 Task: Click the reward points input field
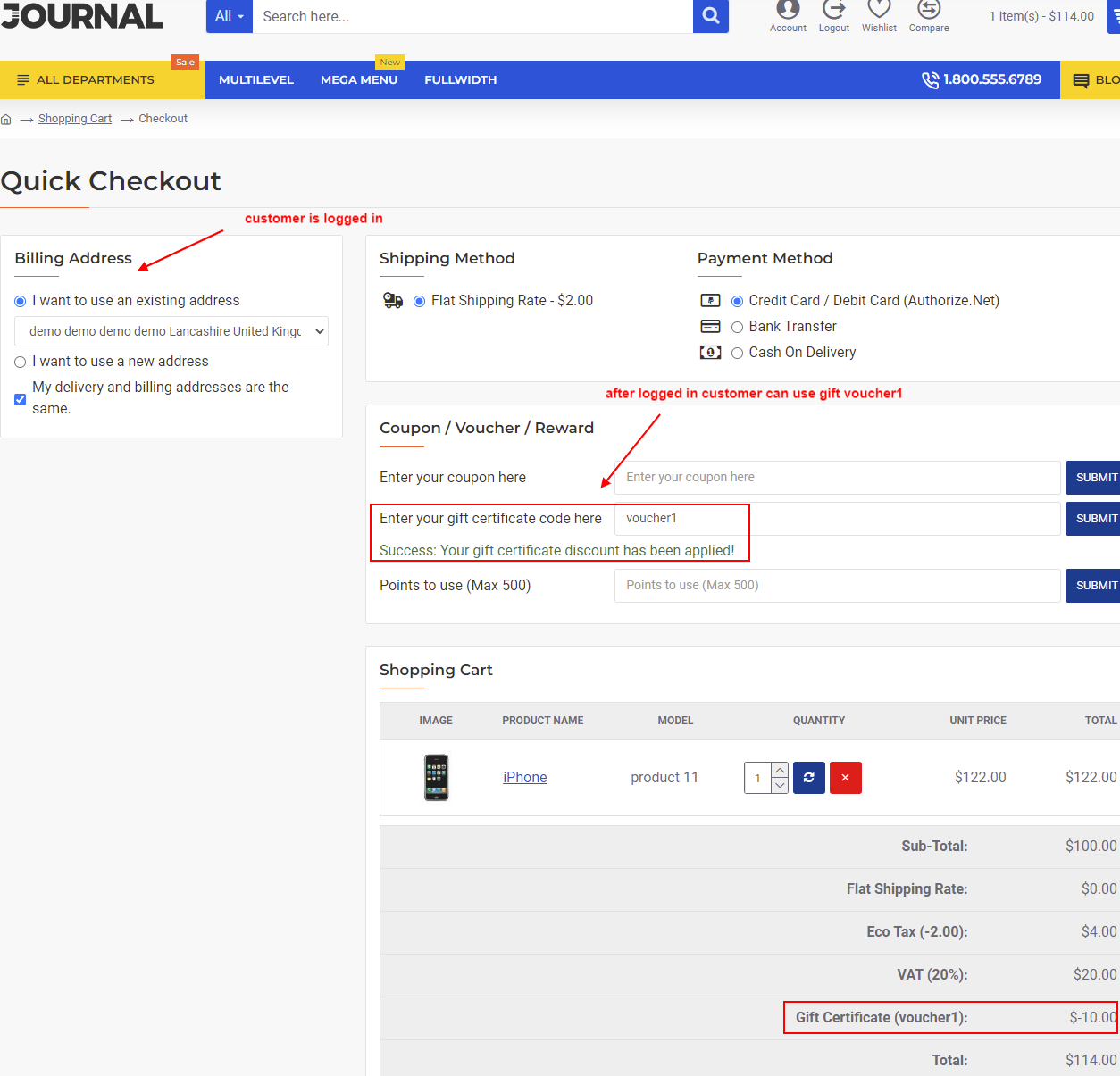[x=837, y=586]
